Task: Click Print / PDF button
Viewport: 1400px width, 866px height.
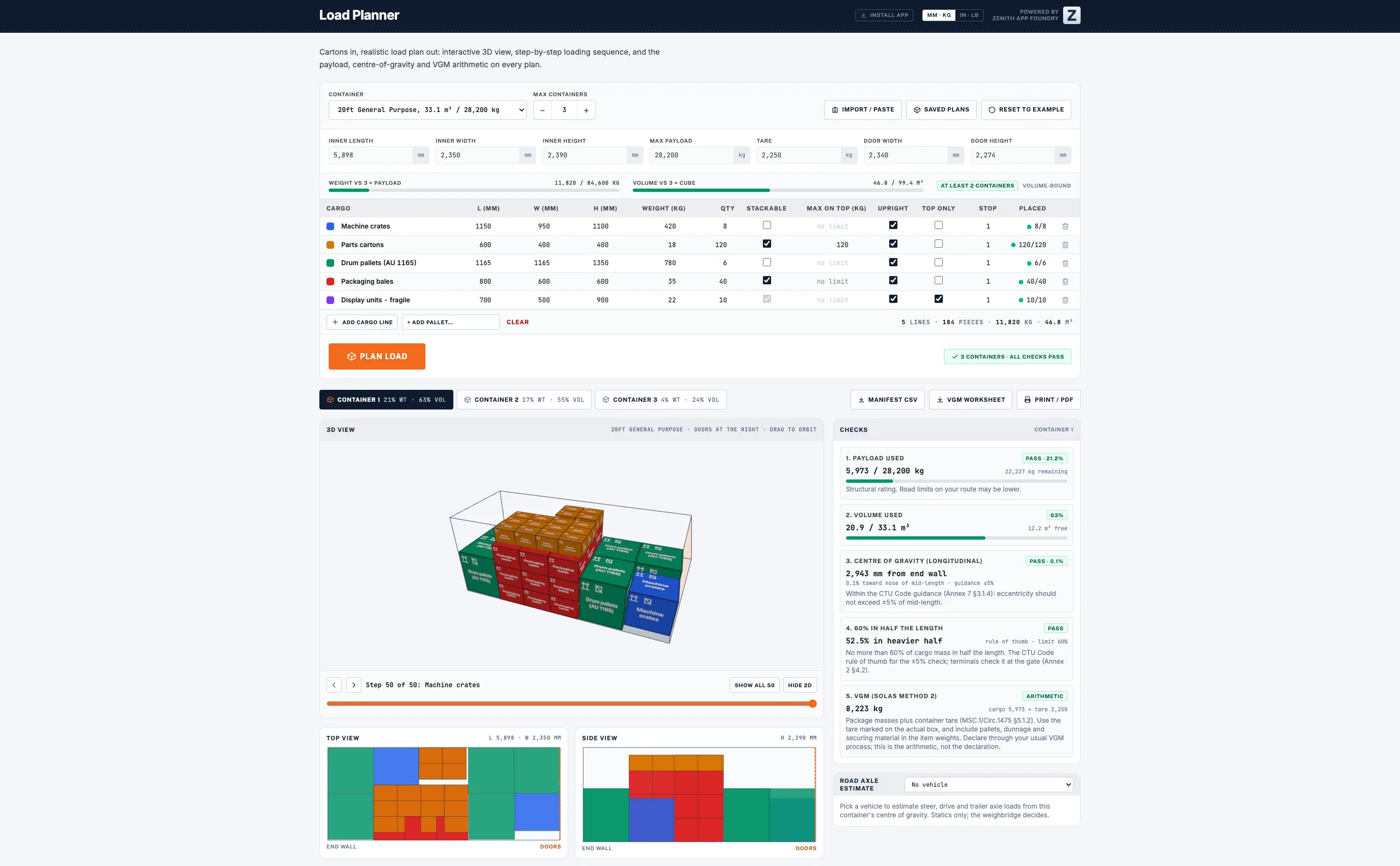Action: [1048, 400]
